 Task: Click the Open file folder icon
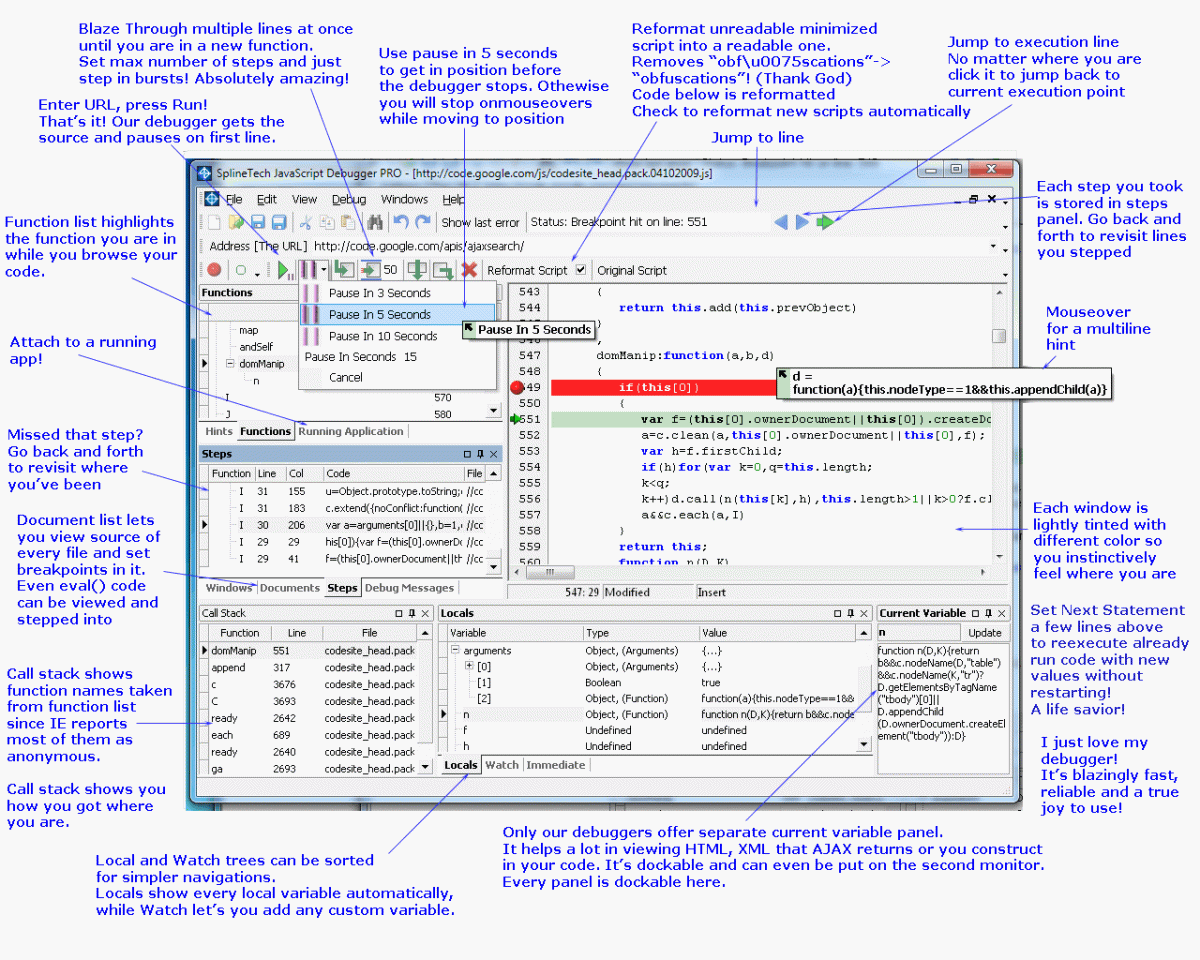point(236,222)
